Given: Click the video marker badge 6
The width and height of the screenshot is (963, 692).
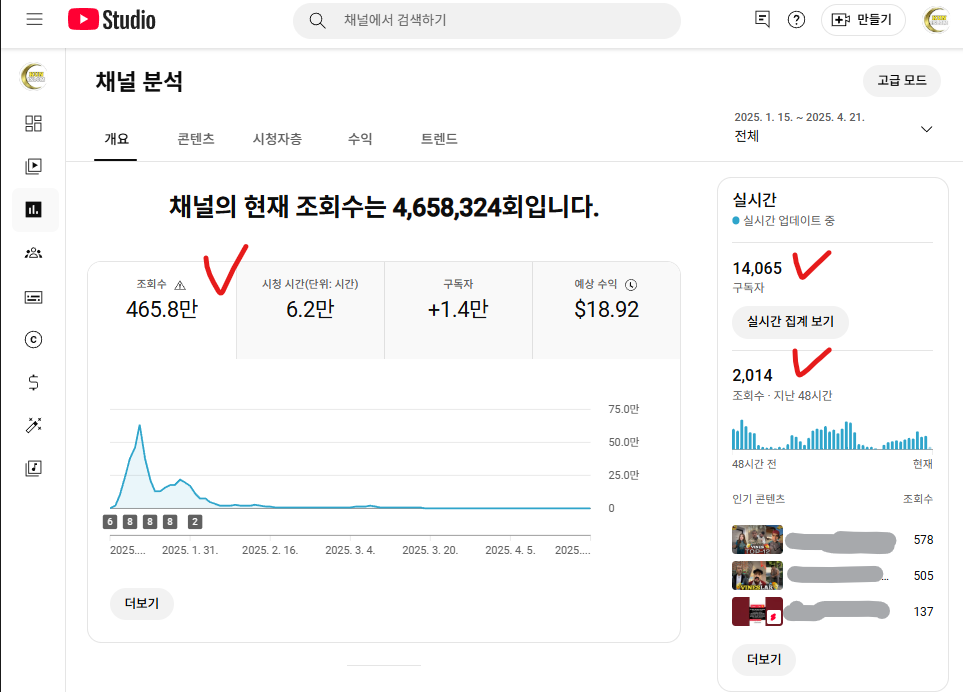Looking at the screenshot, I should click(110, 522).
